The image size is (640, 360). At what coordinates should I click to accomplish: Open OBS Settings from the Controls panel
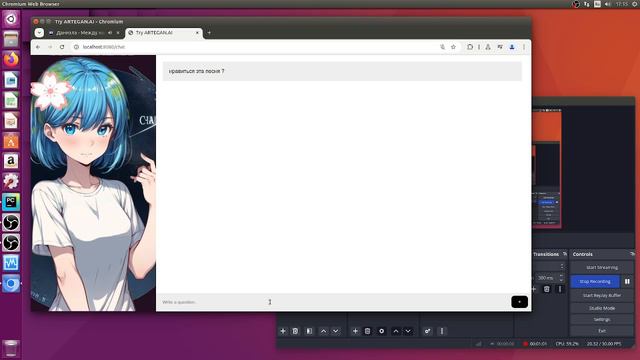coord(602,320)
